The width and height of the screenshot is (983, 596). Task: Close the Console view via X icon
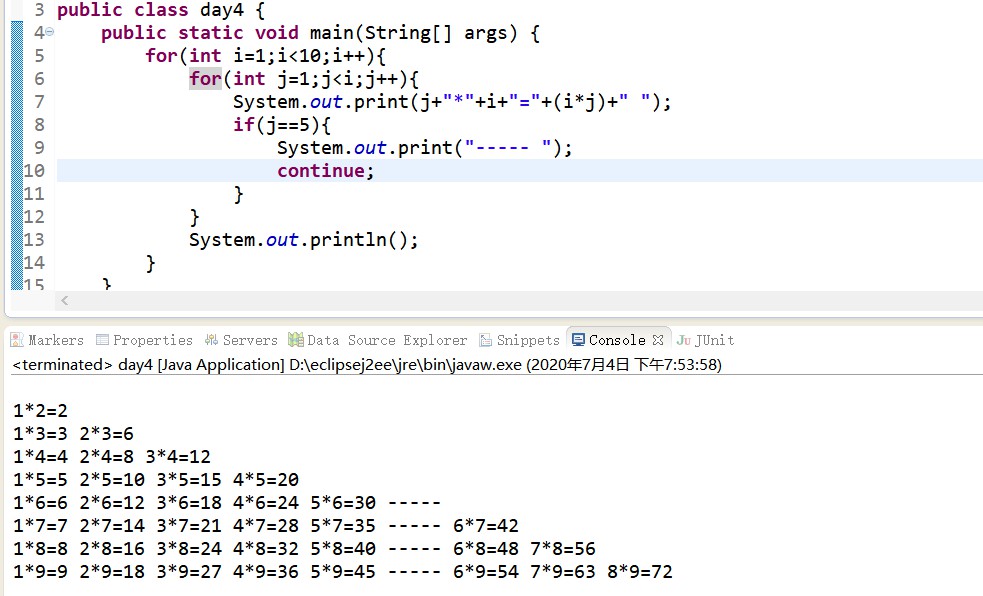(x=658, y=340)
